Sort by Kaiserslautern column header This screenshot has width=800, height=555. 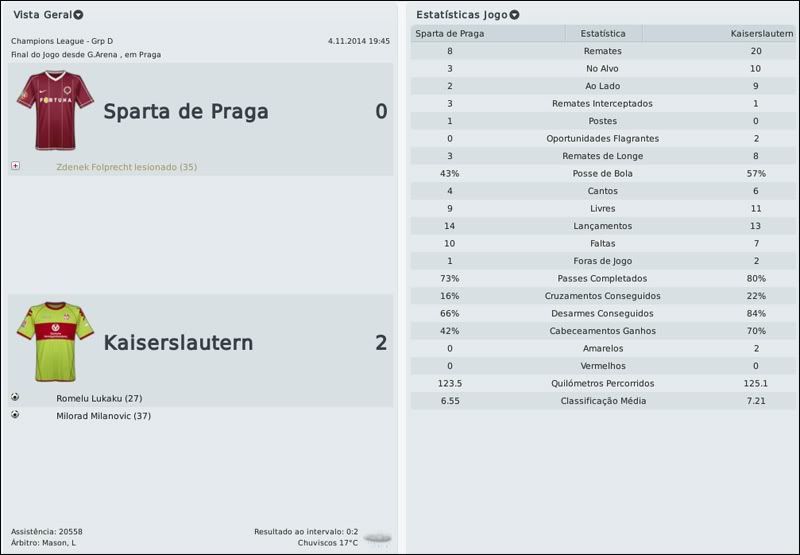(718, 33)
